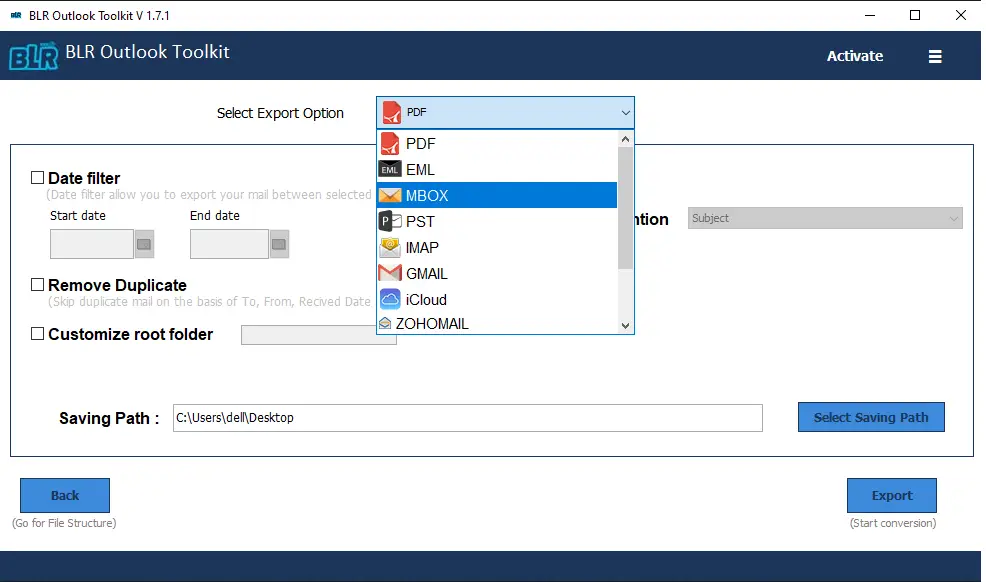This screenshot has width=986, height=582.
Task: Enable the Date filter checkbox
Action: [37, 177]
